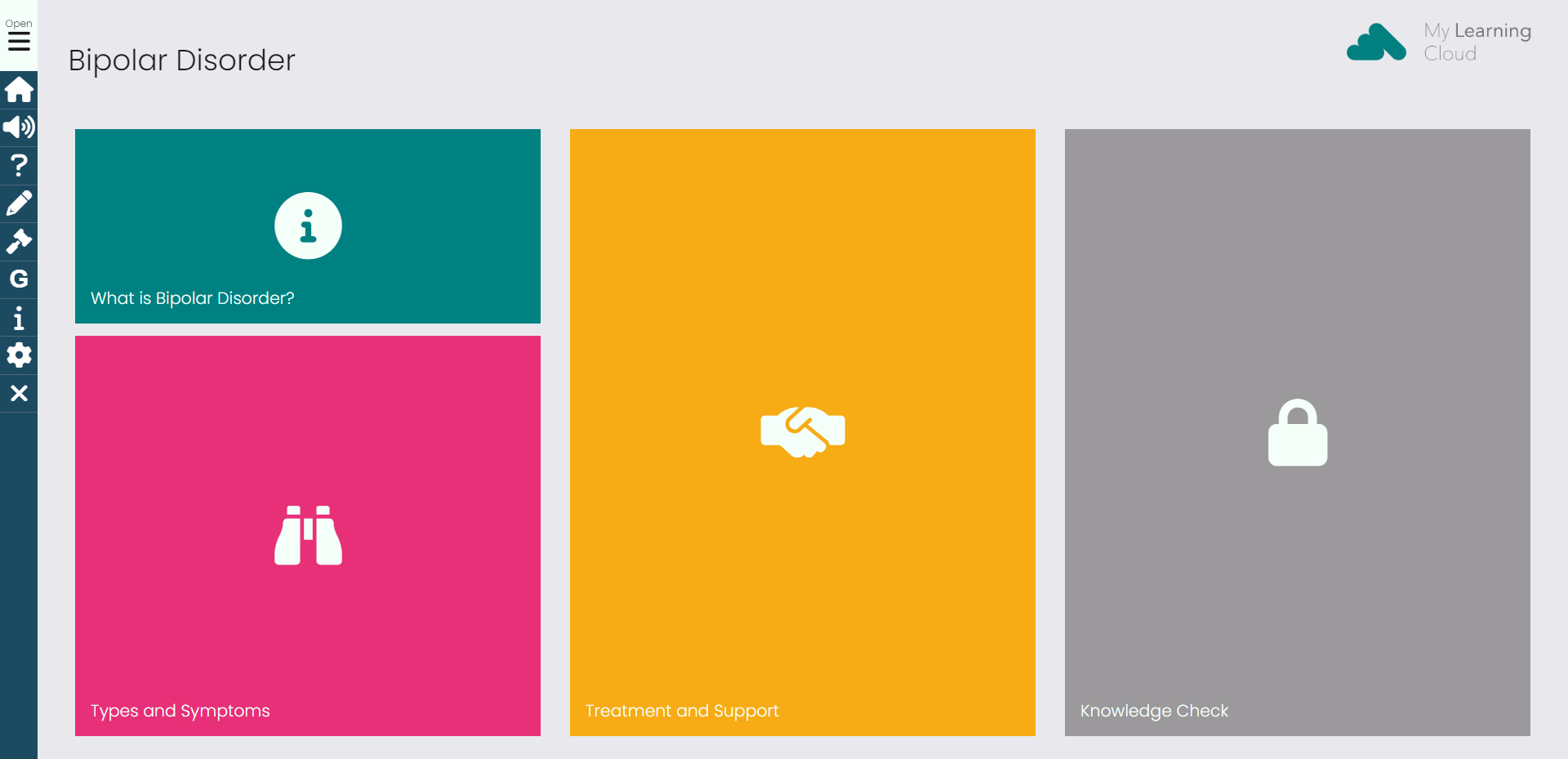Open the hamburger menu in the sidebar
The width and height of the screenshot is (1568, 759).
[x=19, y=35]
